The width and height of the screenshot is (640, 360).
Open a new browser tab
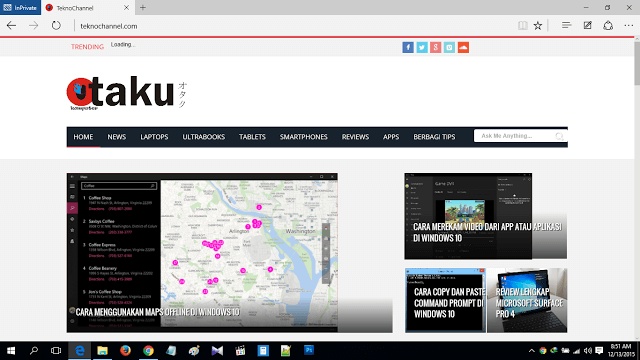tap(143, 7)
